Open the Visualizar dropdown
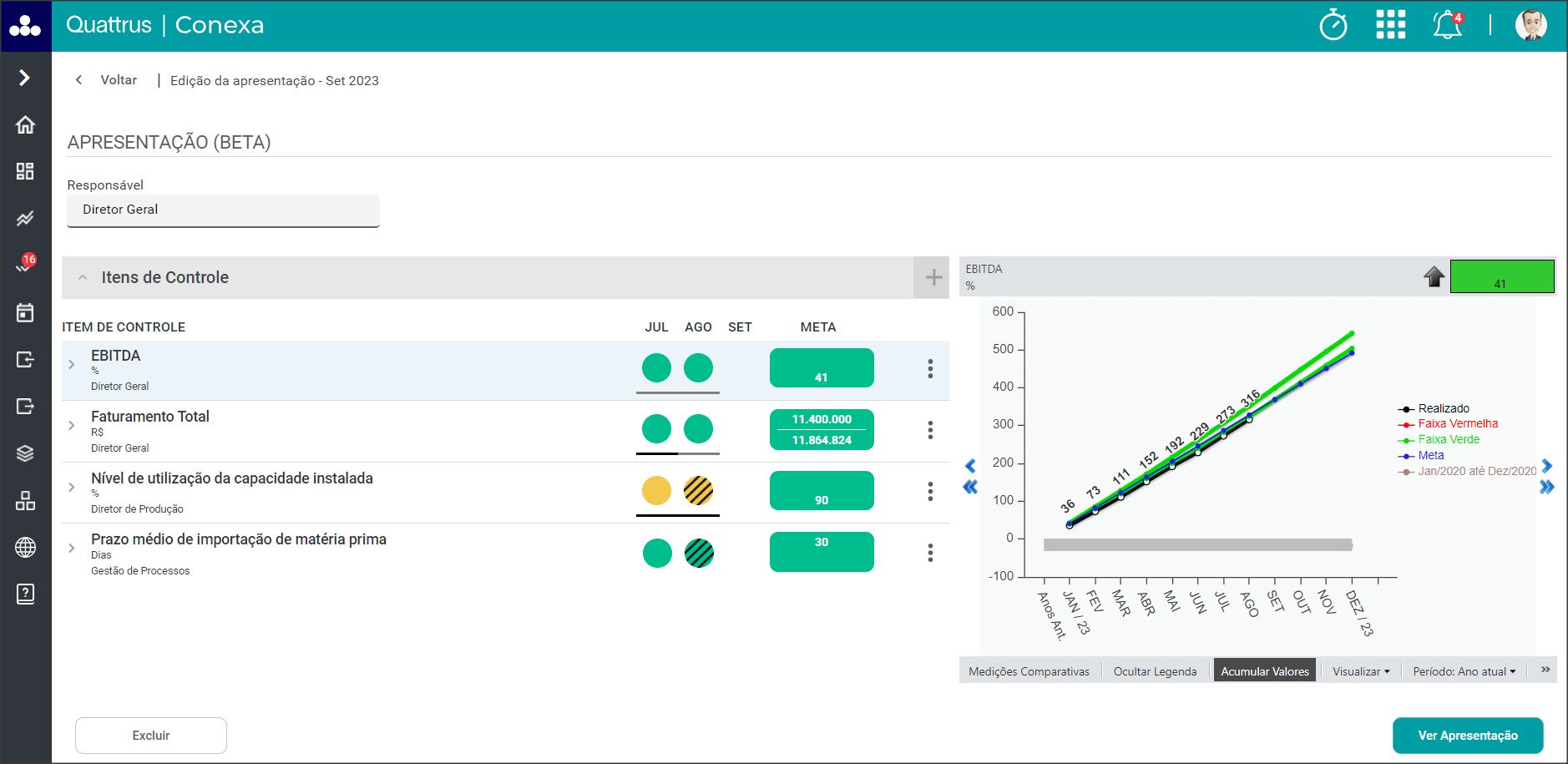The height and width of the screenshot is (764, 1568). 1361,671
